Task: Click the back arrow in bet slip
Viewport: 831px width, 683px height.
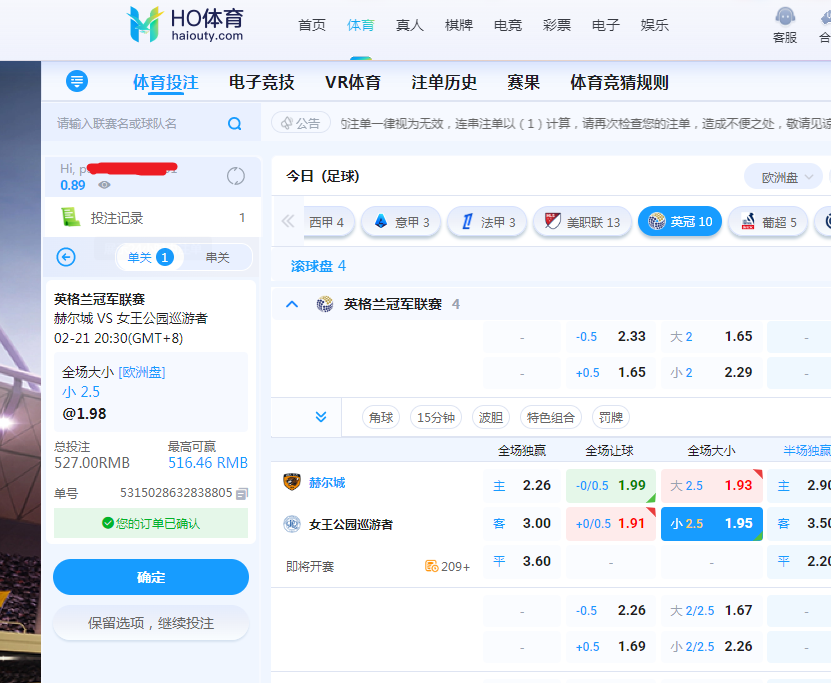Action: click(x=66, y=257)
